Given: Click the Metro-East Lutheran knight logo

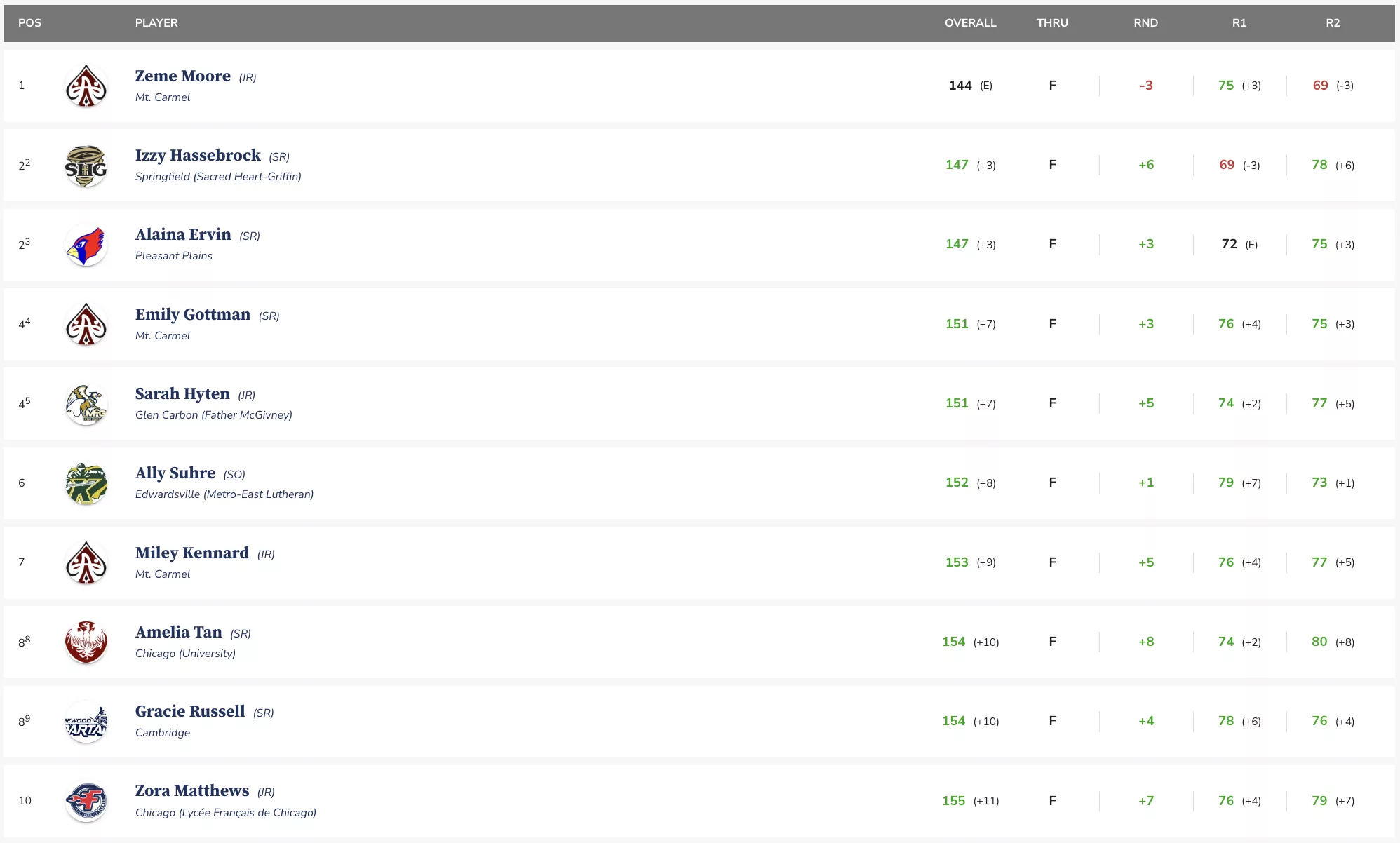Looking at the screenshot, I should 86,483.
